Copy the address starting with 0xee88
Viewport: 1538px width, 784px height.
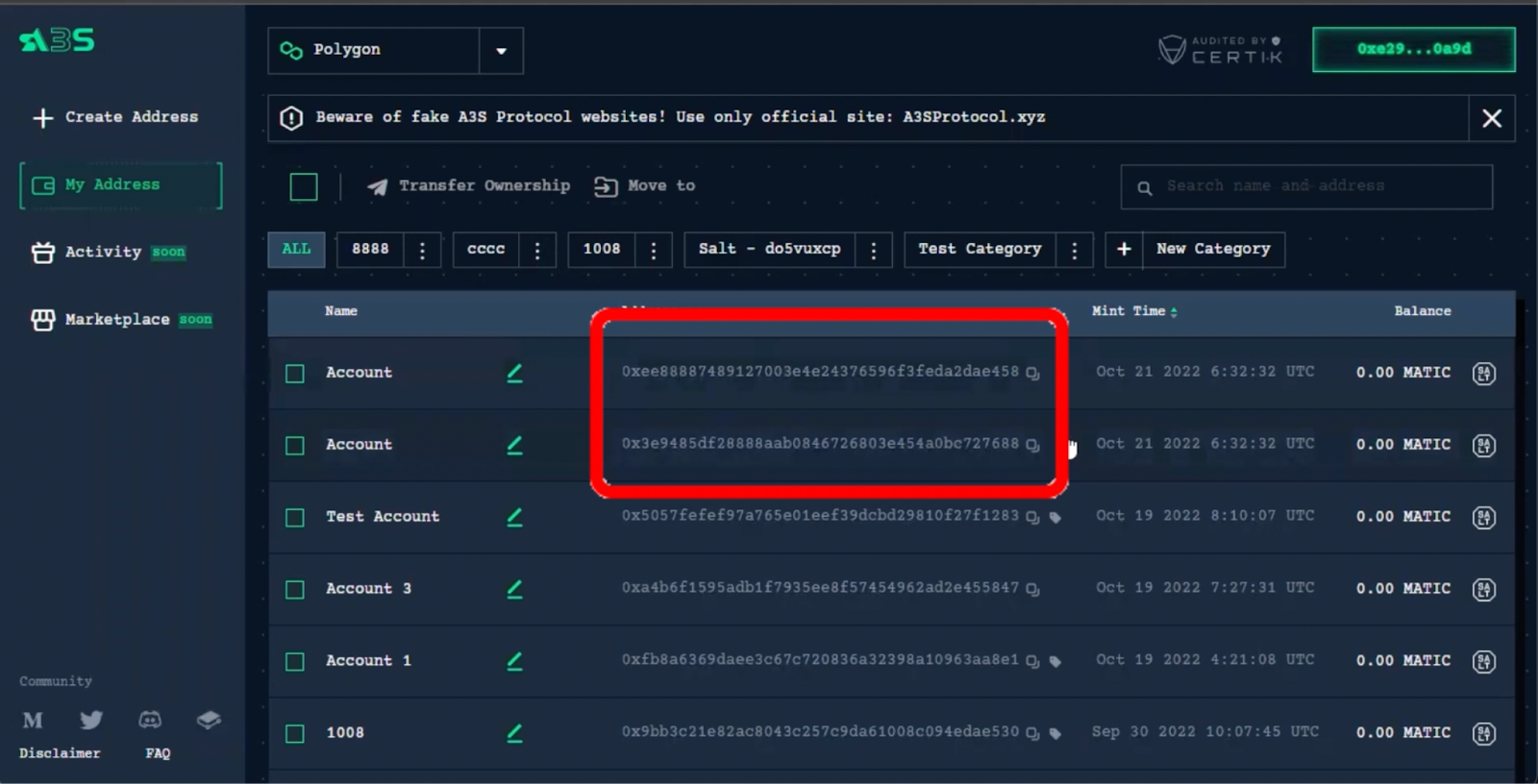1032,373
